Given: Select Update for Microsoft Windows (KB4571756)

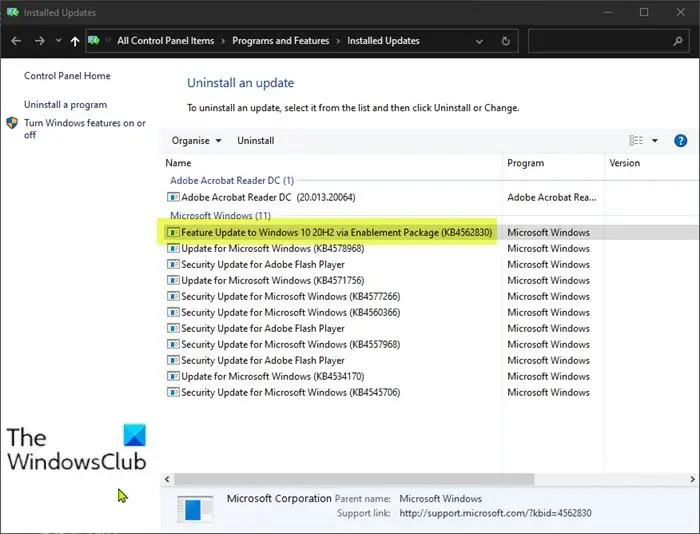Looking at the screenshot, I should pos(272,280).
